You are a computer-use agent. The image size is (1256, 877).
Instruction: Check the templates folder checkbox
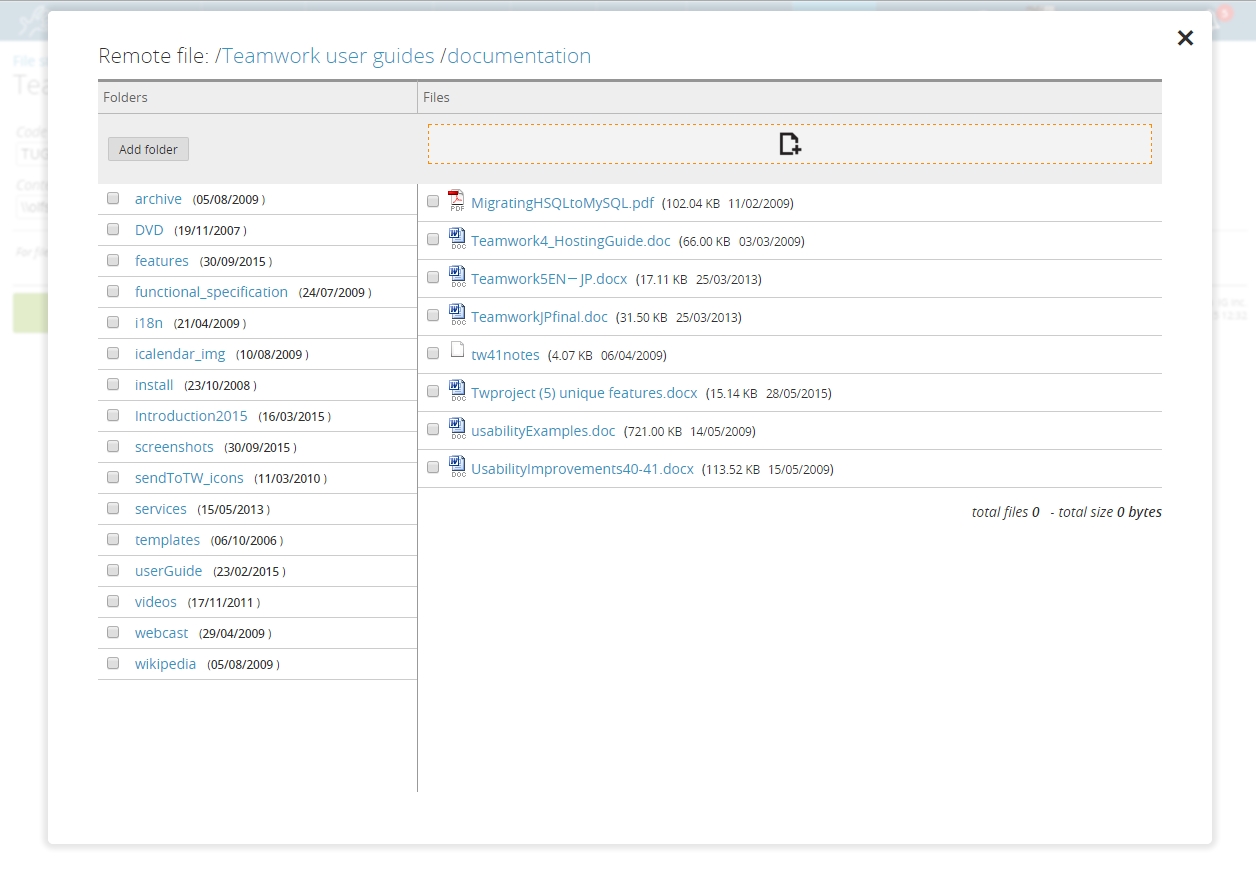coord(113,540)
